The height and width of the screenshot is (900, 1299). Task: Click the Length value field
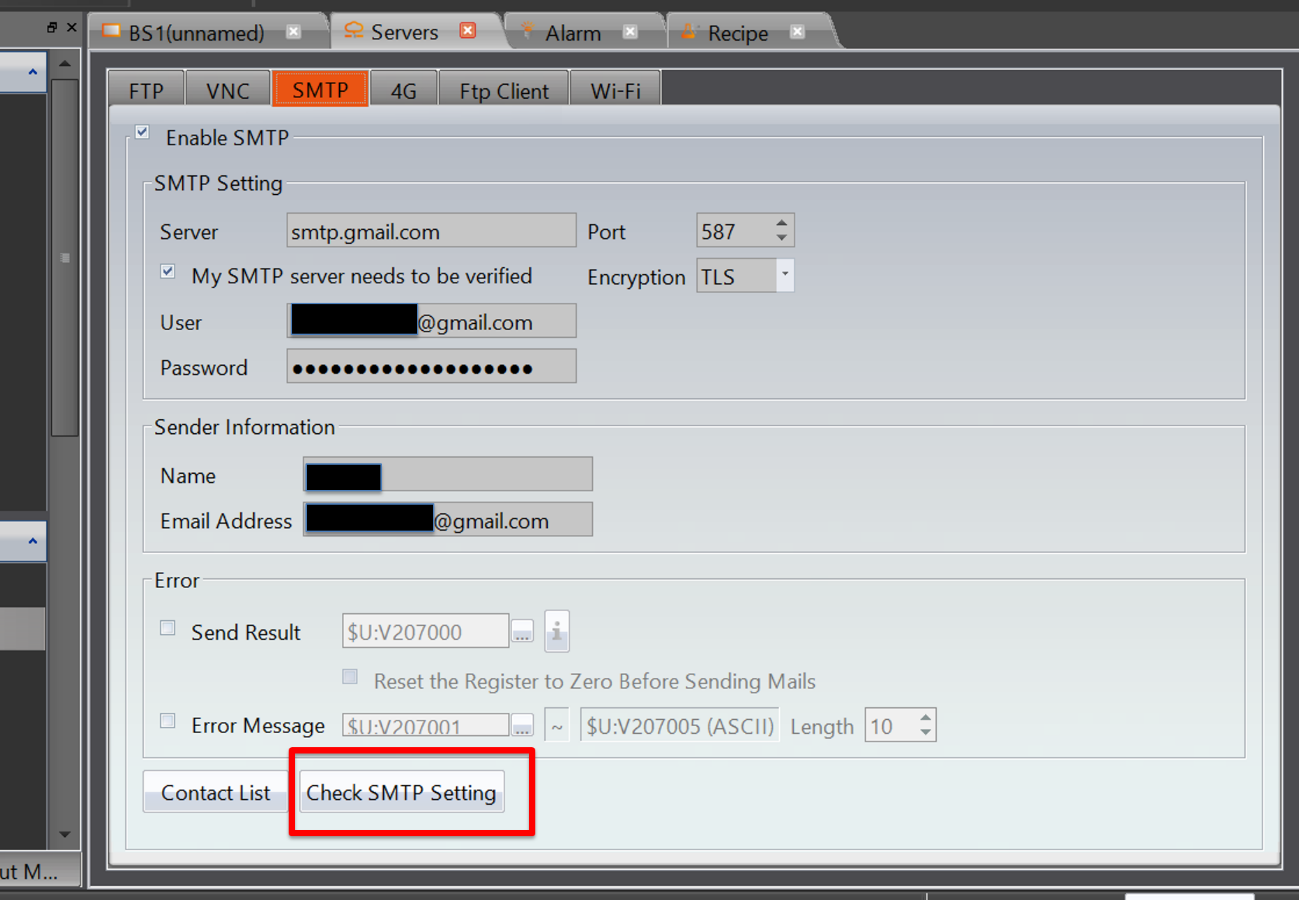point(890,726)
